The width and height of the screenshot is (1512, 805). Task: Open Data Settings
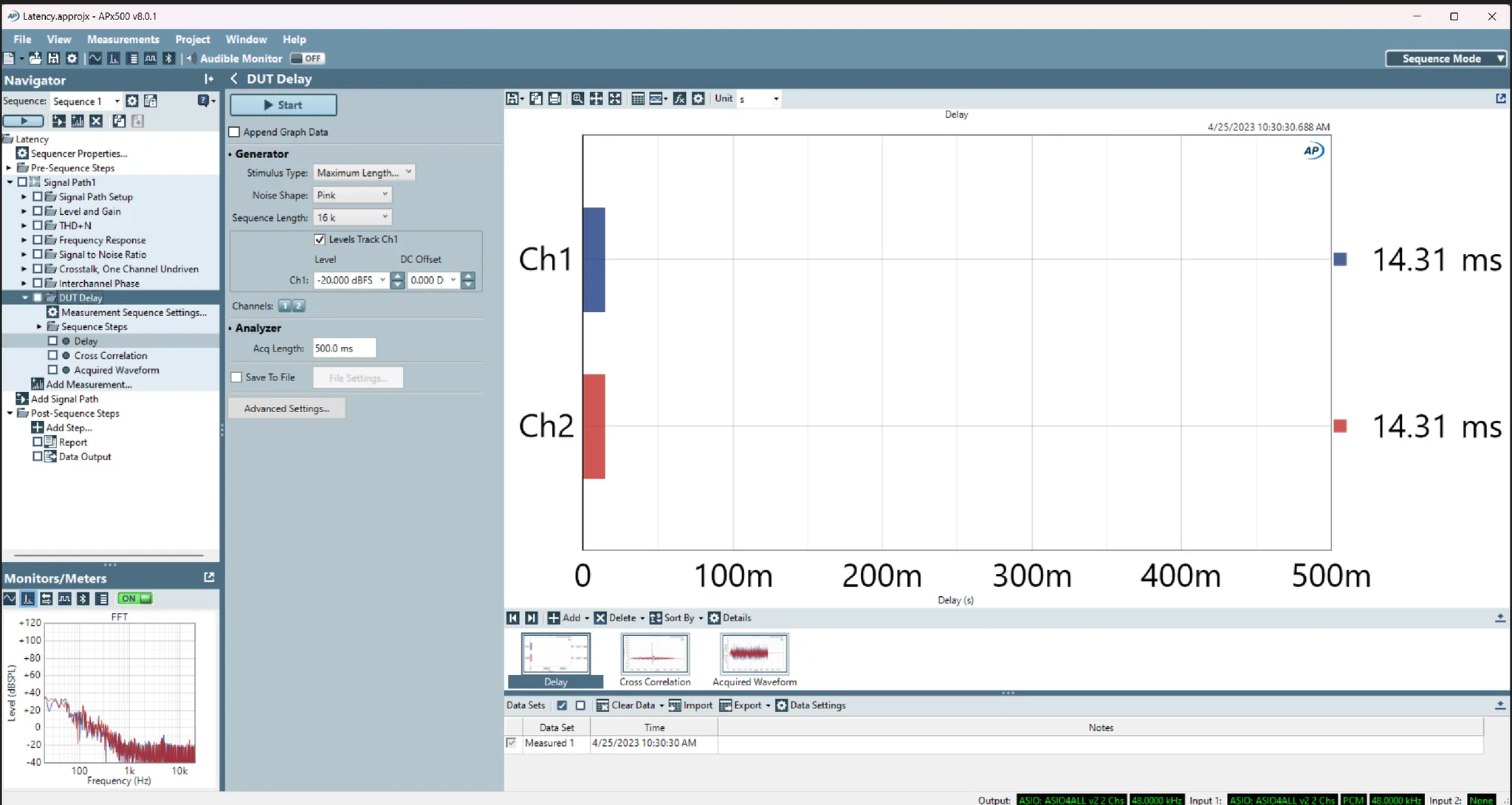tap(811, 705)
